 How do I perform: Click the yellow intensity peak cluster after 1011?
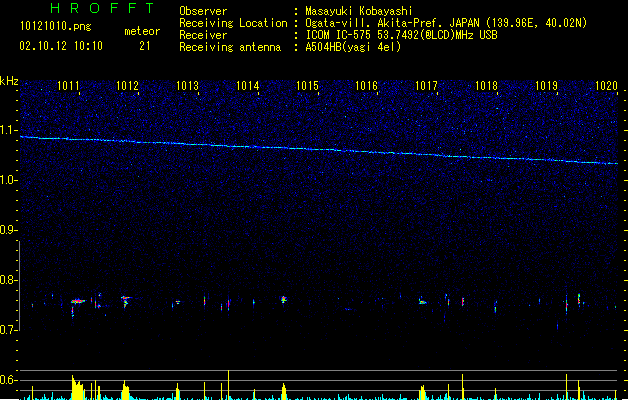(x=77, y=388)
